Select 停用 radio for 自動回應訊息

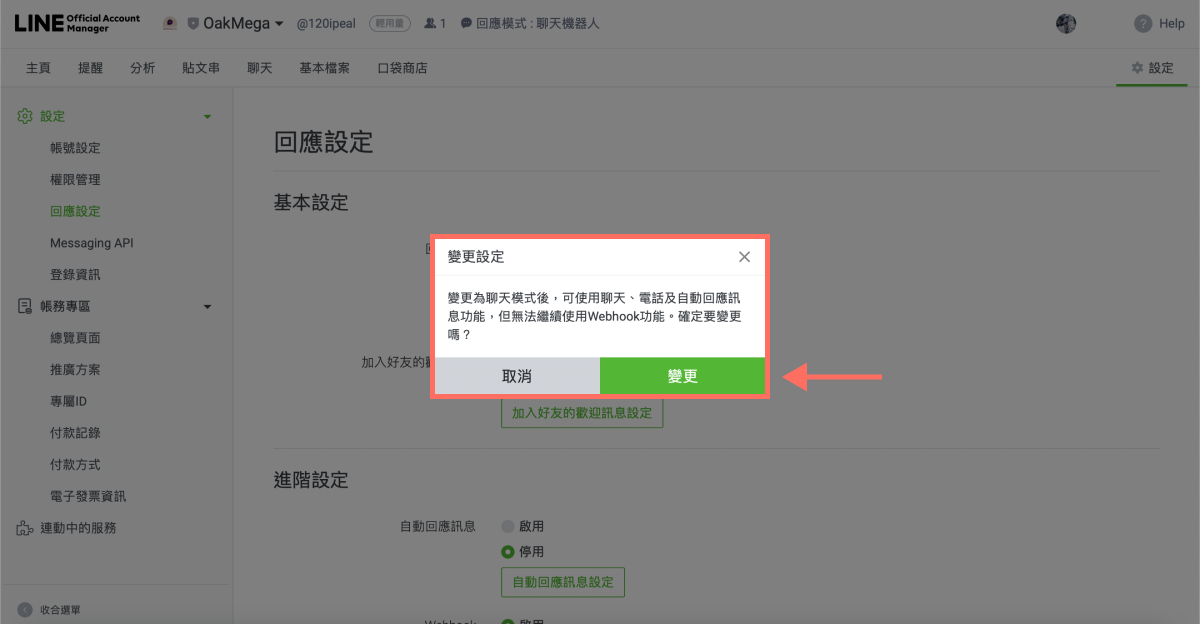[507, 552]
